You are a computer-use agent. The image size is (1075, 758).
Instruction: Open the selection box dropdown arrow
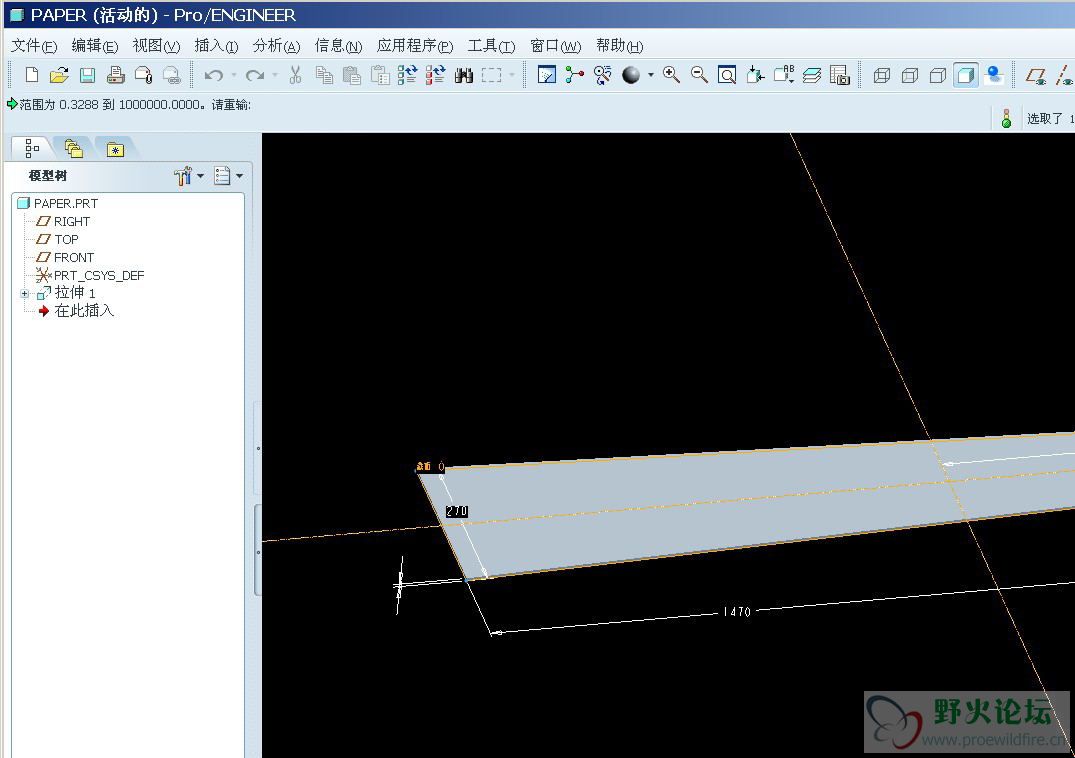point(511,75)
